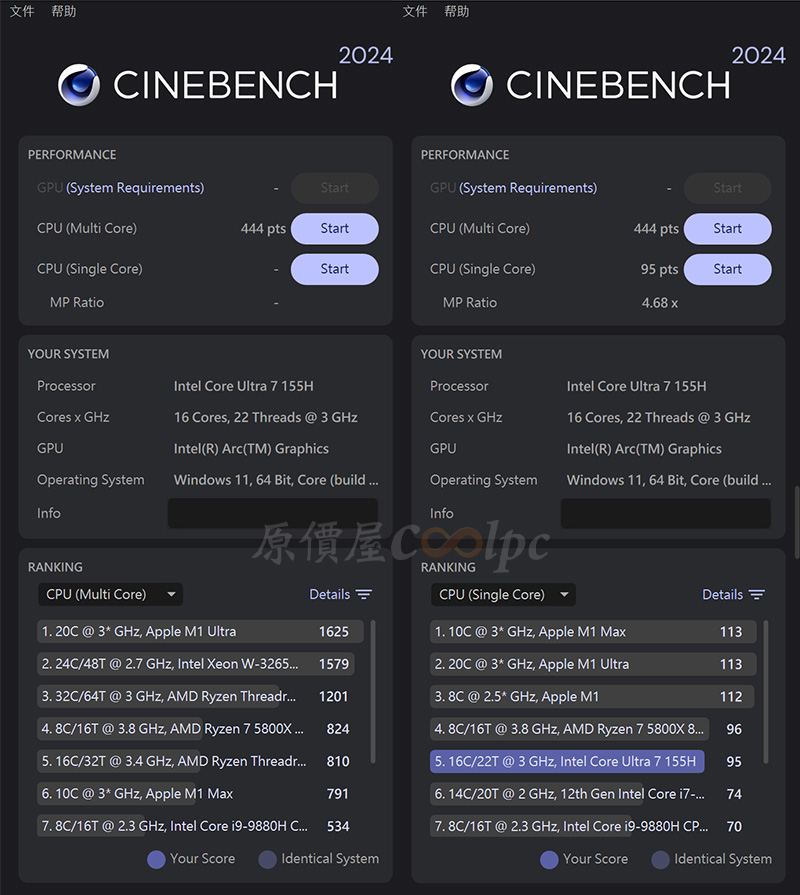Click Identical System legend dot in right window
Image resolution: width=800 pixels, height=895 pixels.
click(x=661, y=859)
